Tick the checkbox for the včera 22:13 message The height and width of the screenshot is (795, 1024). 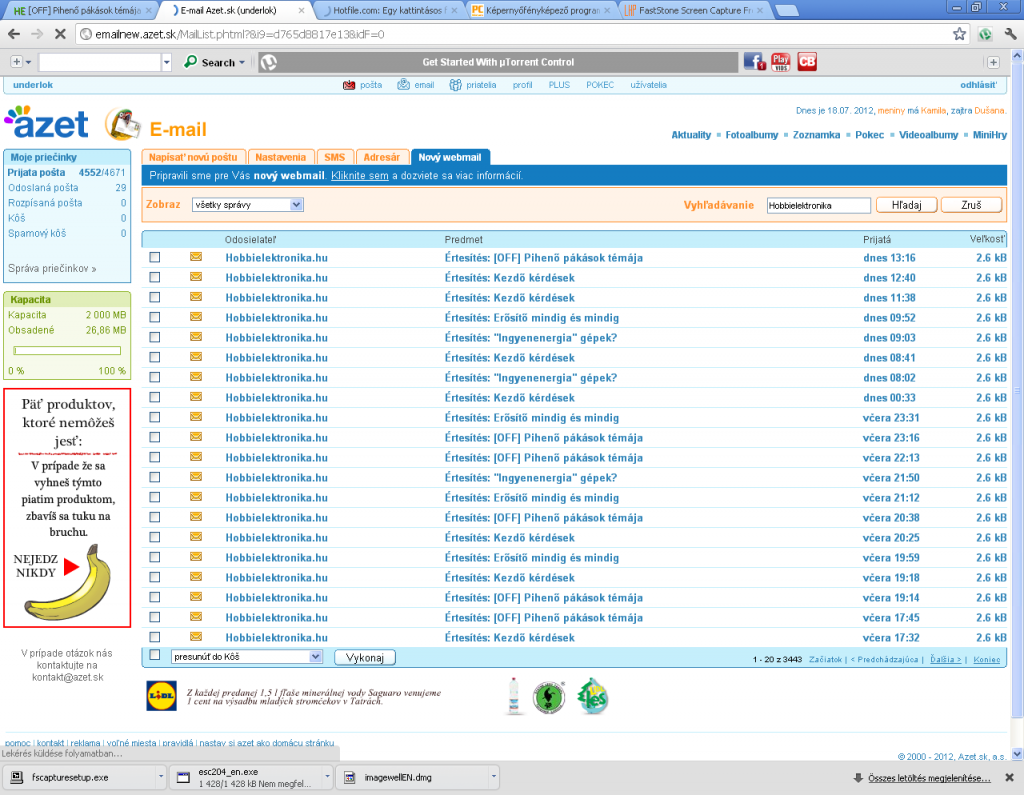click(x=155, y=457)
